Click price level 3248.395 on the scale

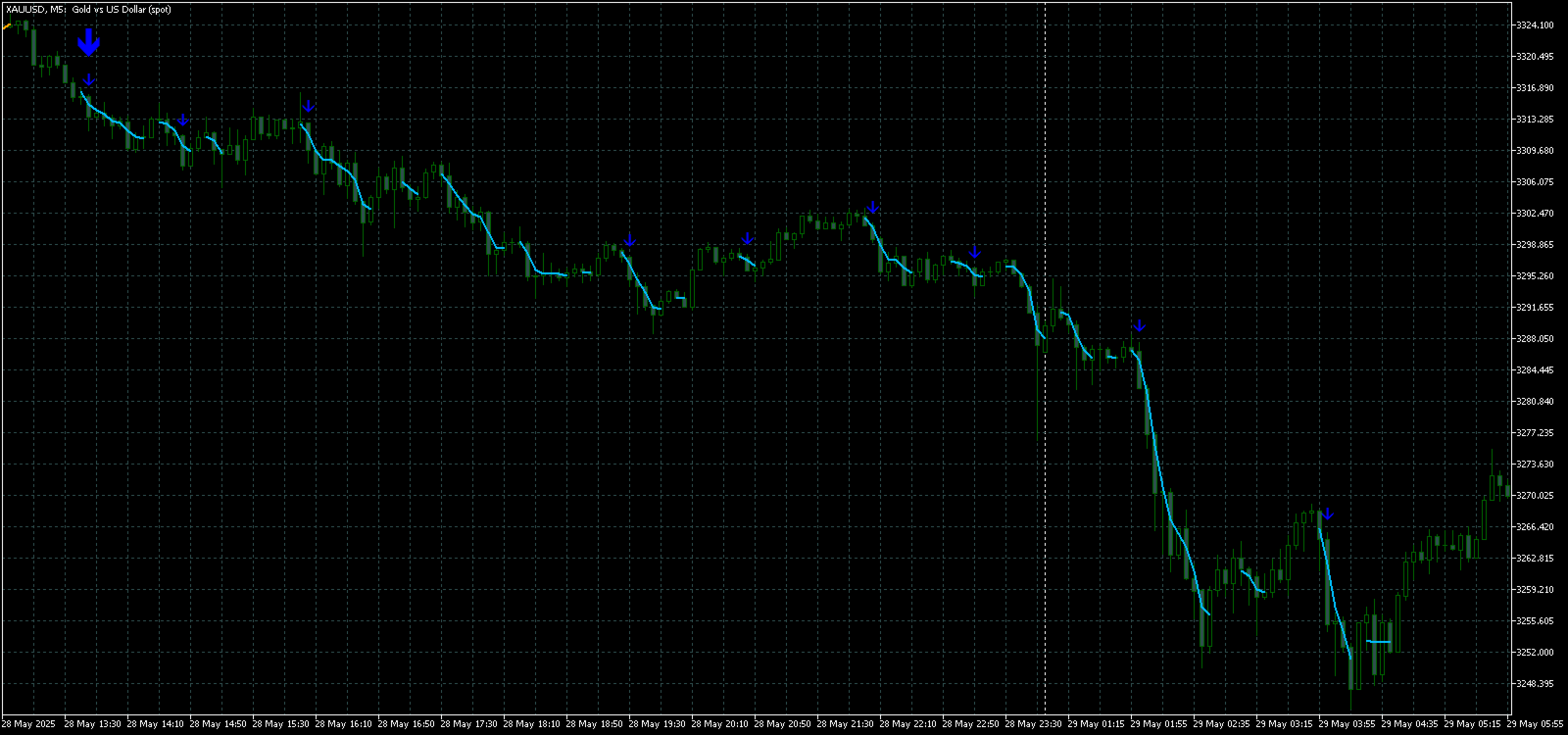point(1535,684)
